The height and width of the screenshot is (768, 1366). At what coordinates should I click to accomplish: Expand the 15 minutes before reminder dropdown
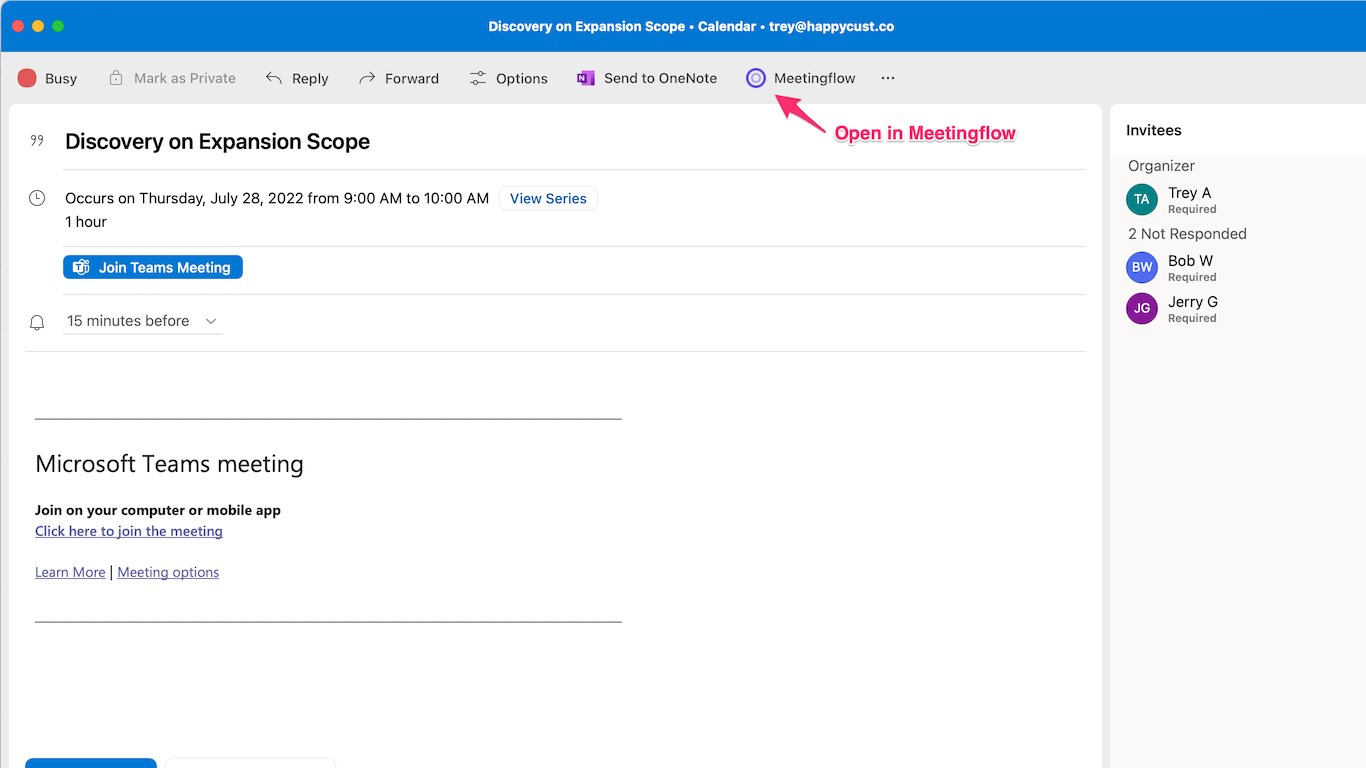tap(143, 321)
